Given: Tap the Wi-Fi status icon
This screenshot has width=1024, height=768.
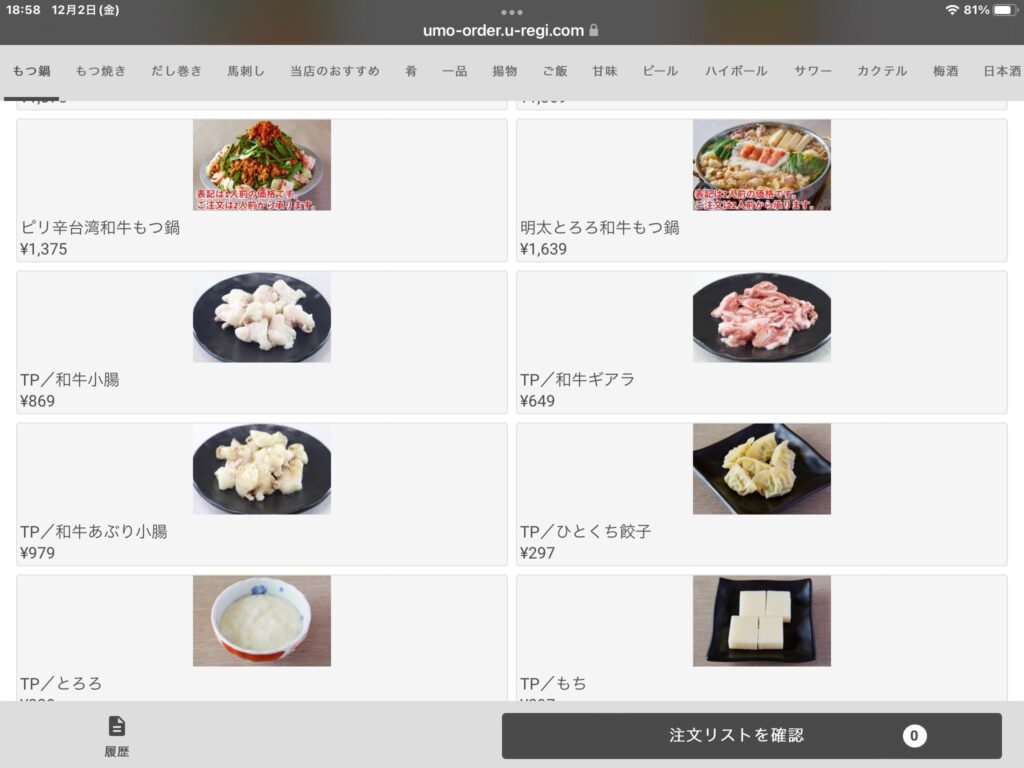Looking at the screenshot, I should coord(952,10).
